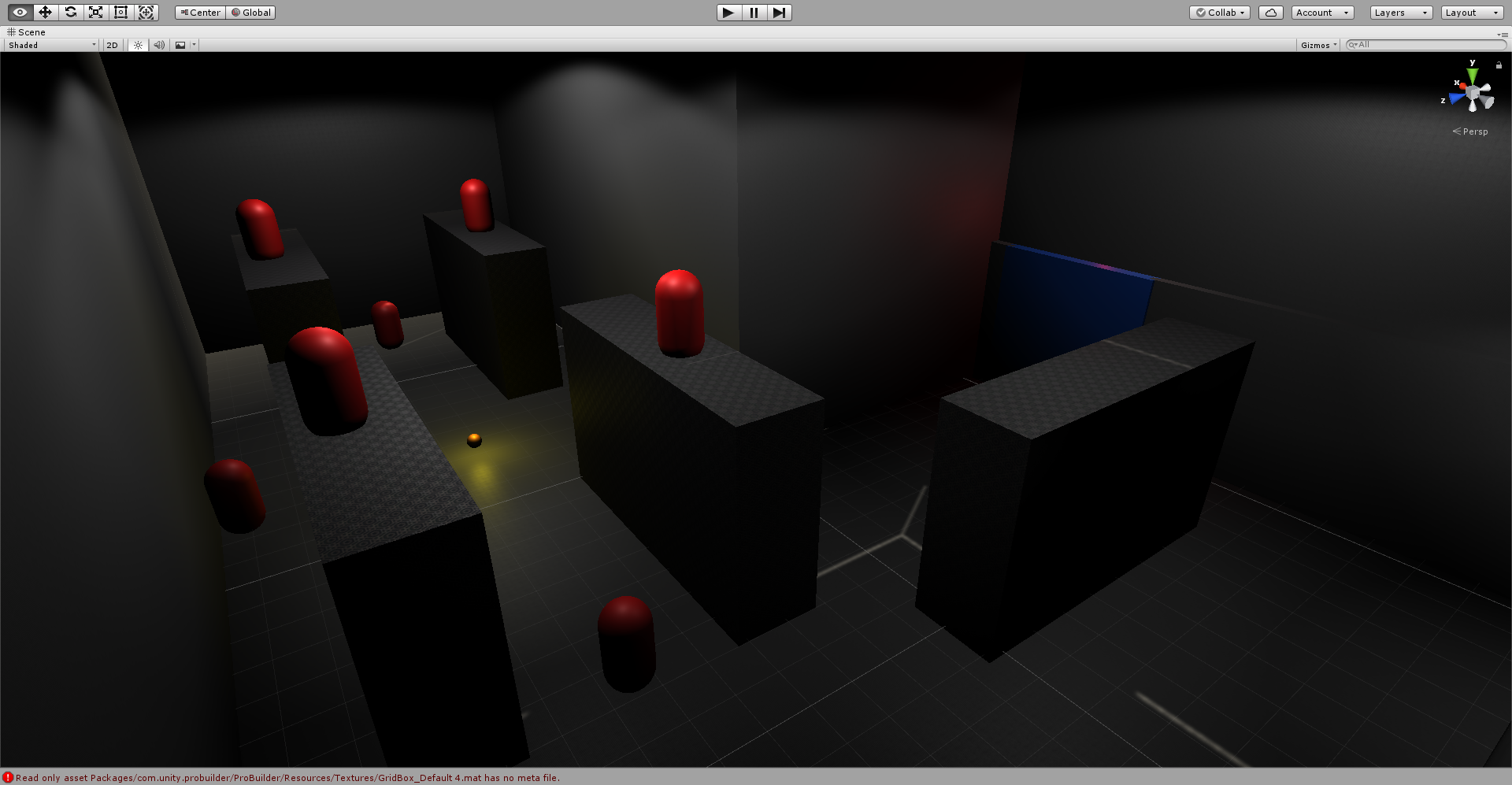Click the scene gizmo lock icon
Viewport: 1512px width, 785px height.
tap(1499, 65)
